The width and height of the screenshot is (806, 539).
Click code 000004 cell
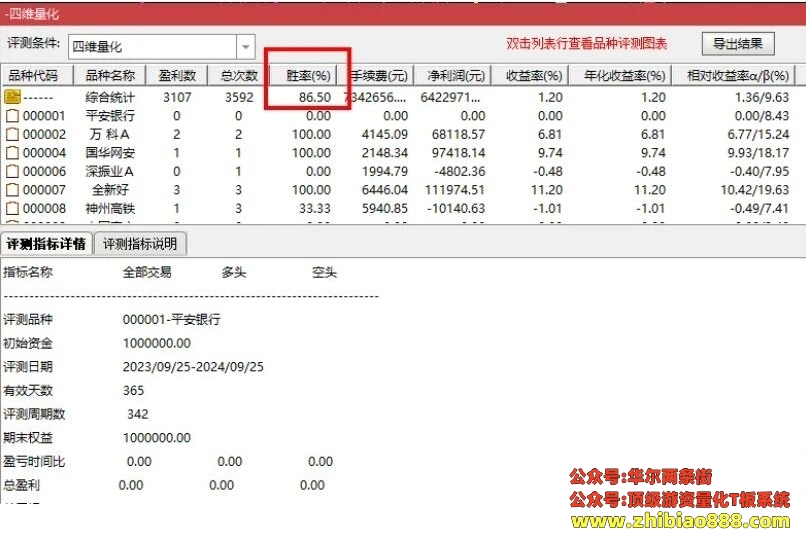(44, 153)
